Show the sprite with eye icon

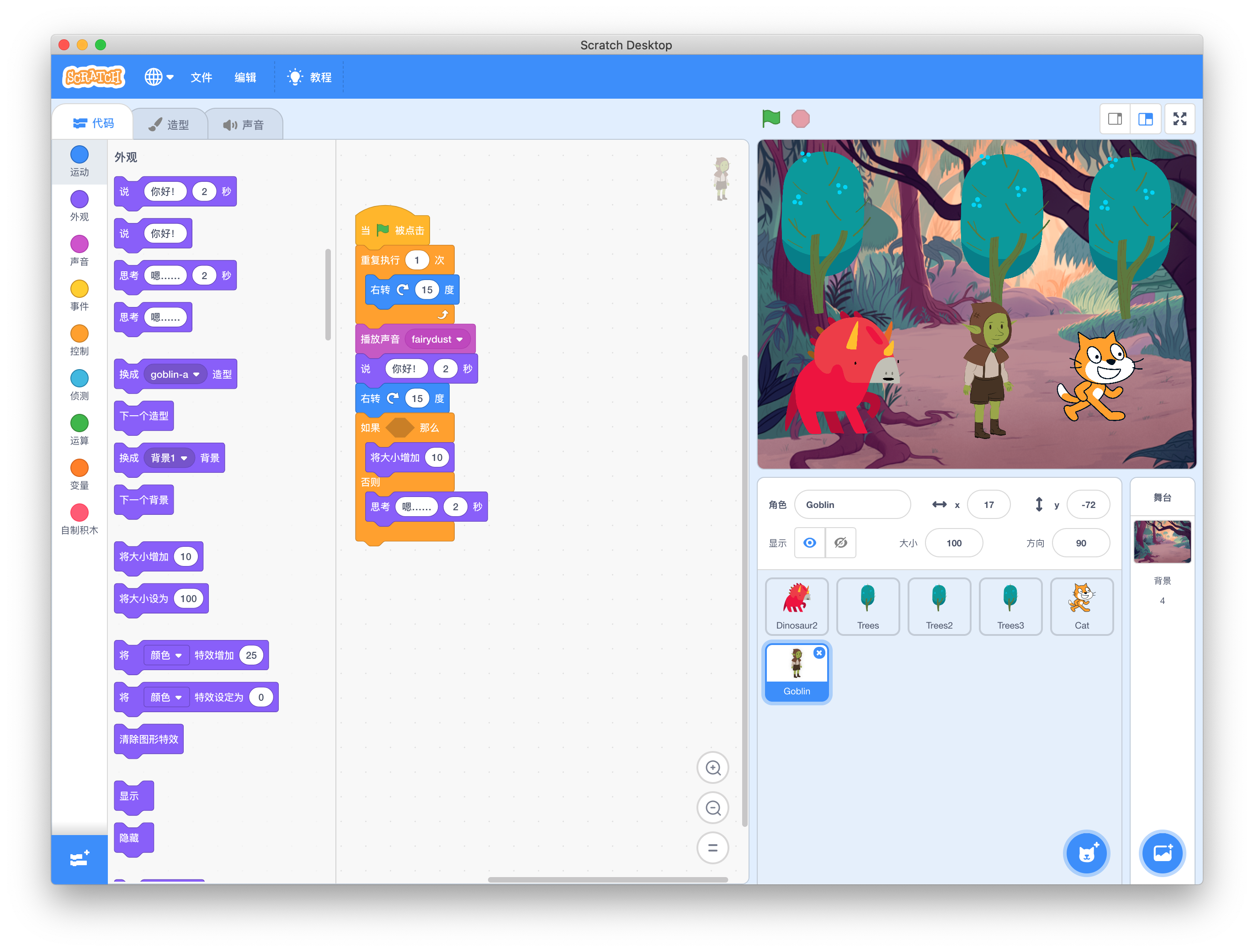[x=809, y=543]
